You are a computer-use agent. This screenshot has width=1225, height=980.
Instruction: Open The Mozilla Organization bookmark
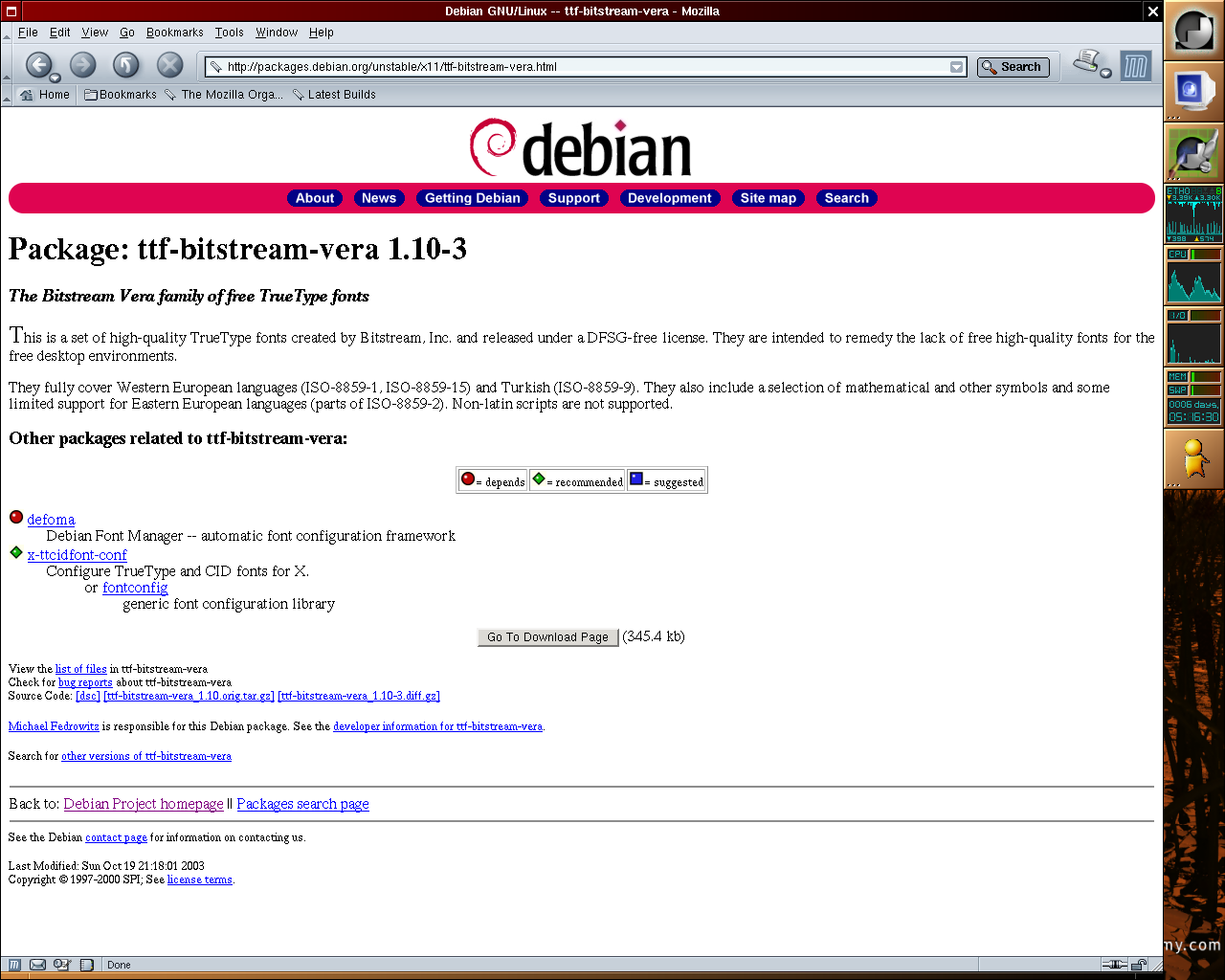(224, 95)
